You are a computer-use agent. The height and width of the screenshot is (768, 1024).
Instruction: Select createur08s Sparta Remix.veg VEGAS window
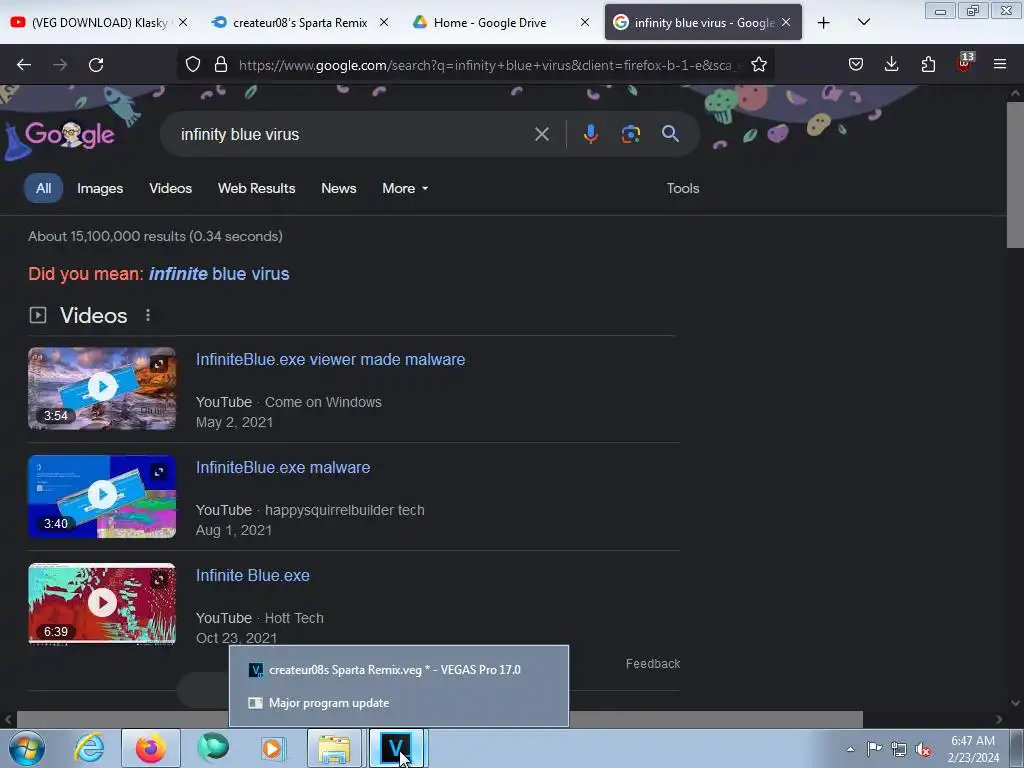[x=398, y=669]
